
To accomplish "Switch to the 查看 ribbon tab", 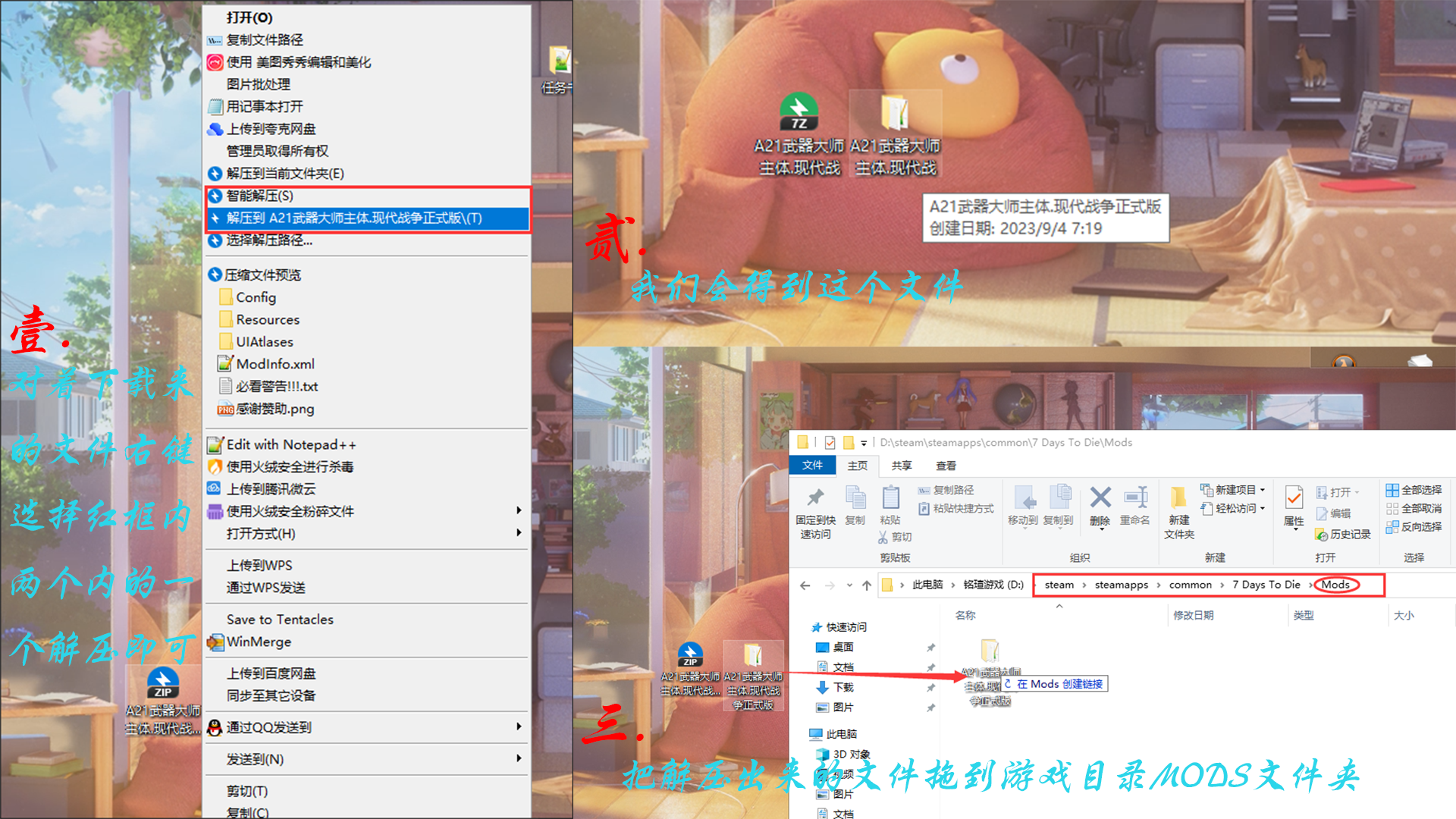I will (x=946, y=466).
